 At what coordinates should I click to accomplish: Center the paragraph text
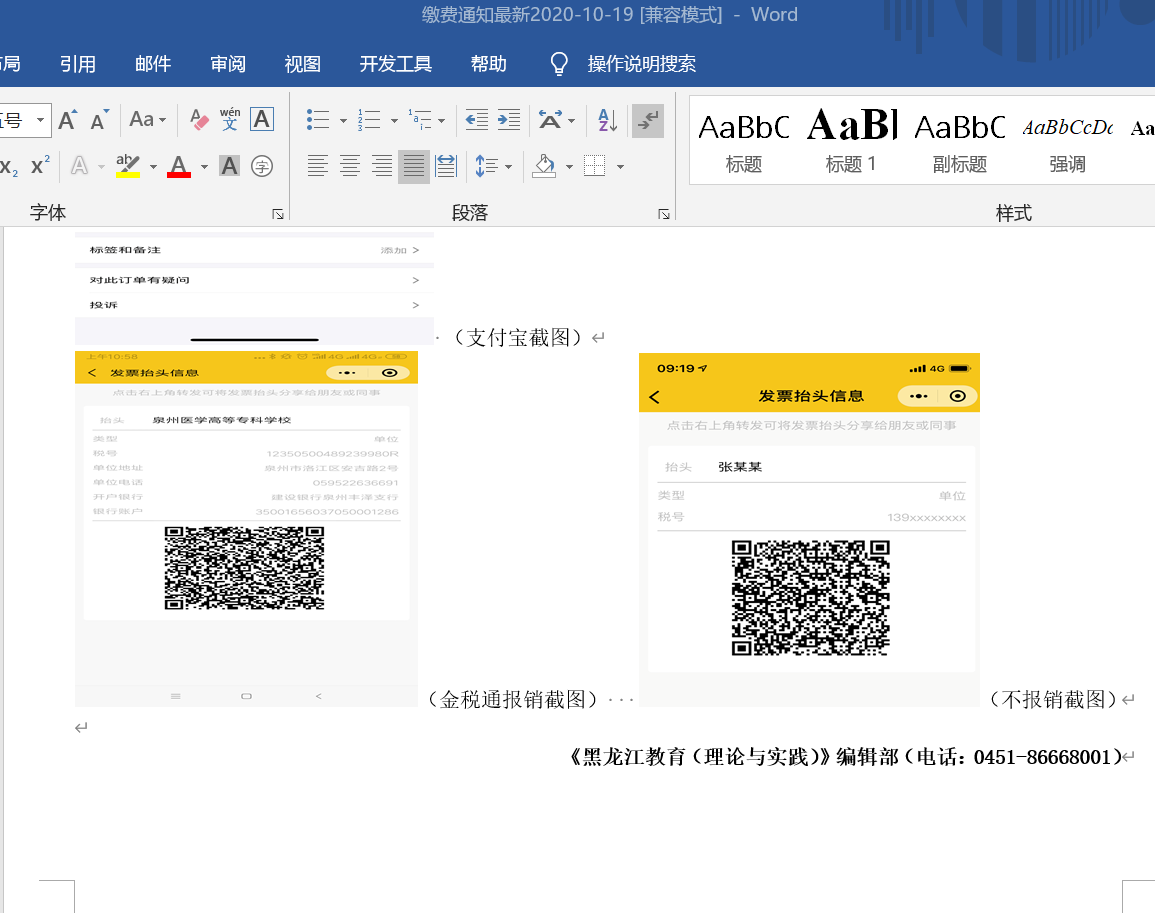[x=350, y=166]
